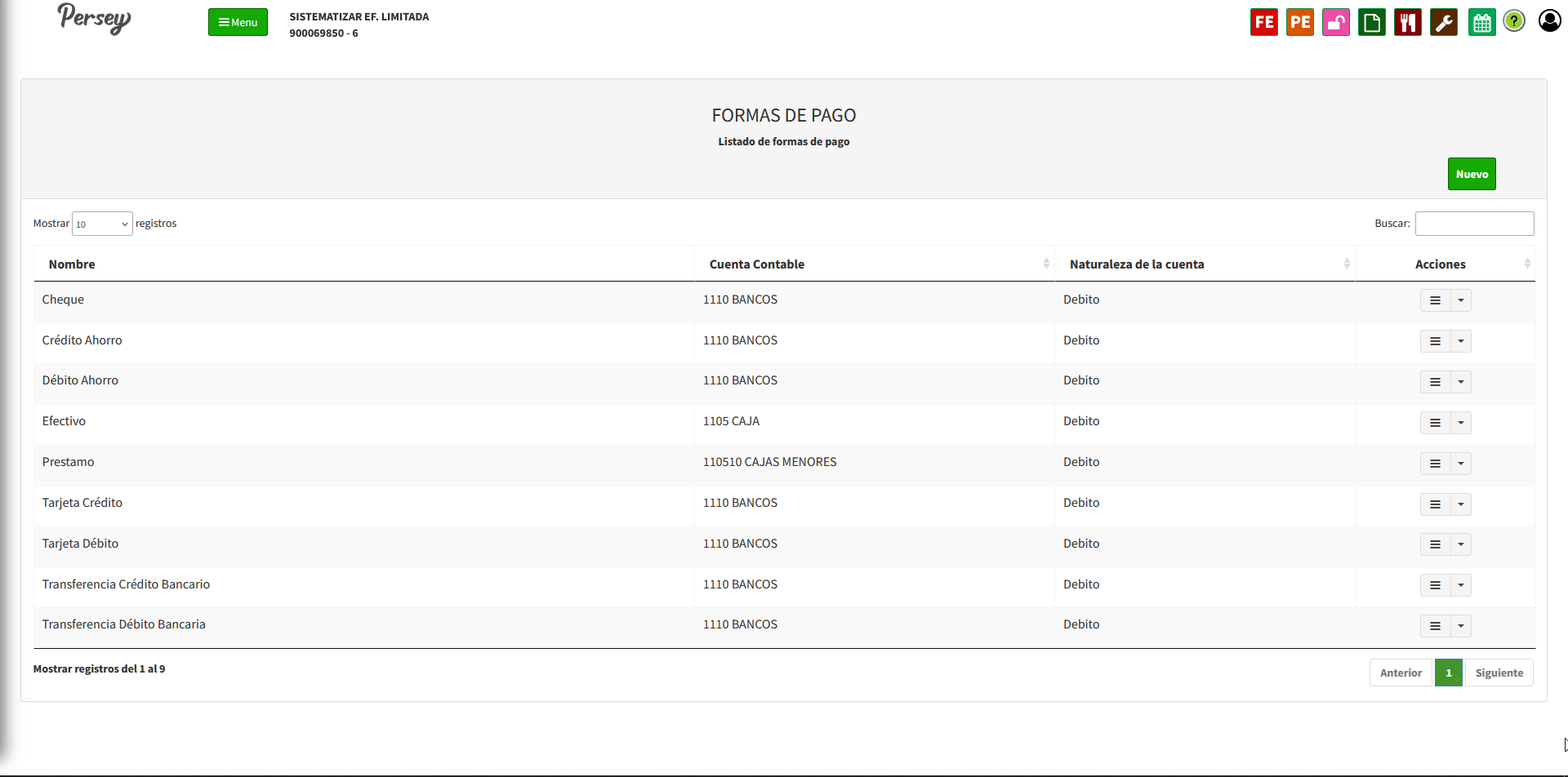Click the Nuevo button
The width and height of the screenshot is (1568, 777).
coord(1471,174)
